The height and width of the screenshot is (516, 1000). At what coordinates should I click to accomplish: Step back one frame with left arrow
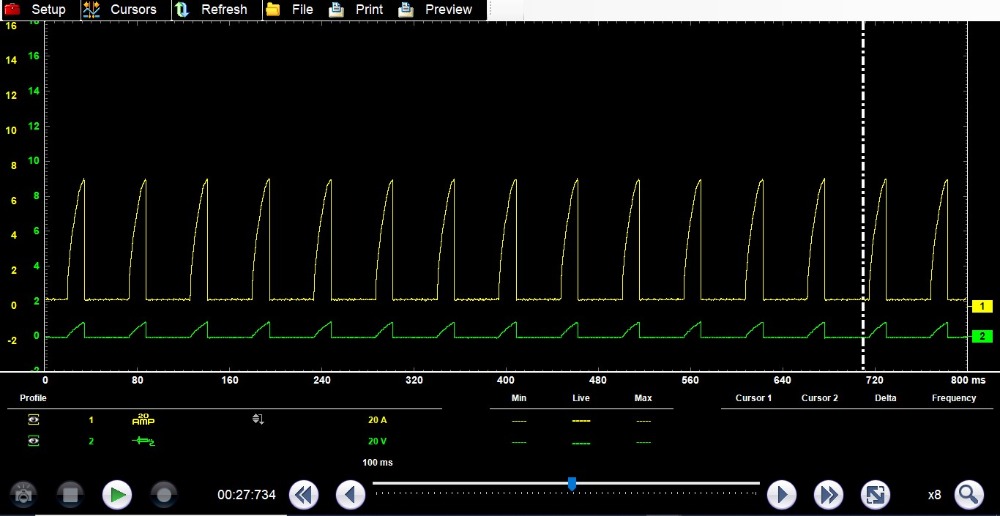pyautogui.click(x=350, y=494)
